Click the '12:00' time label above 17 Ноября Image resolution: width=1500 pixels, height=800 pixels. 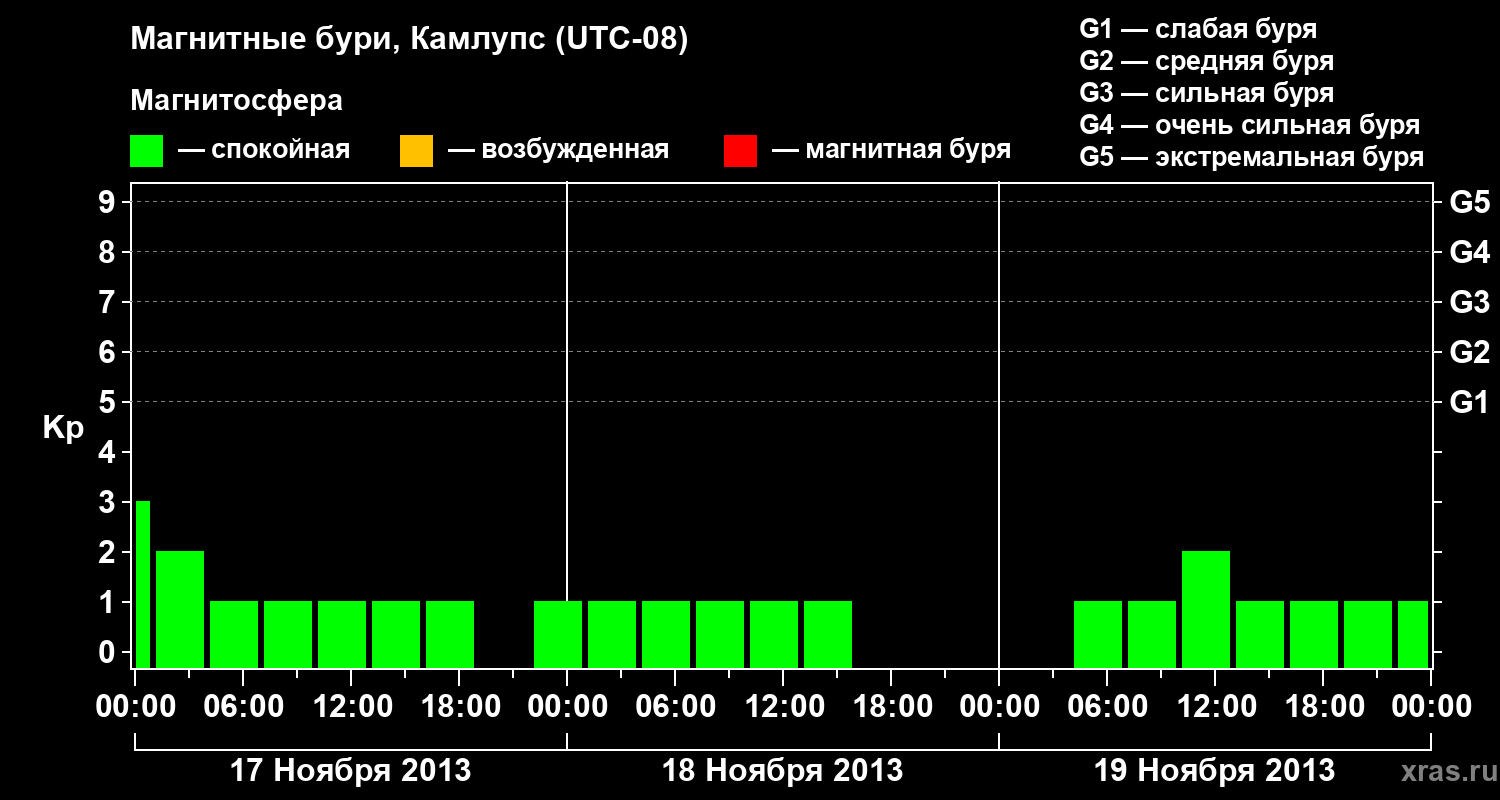tap(351, 707)
